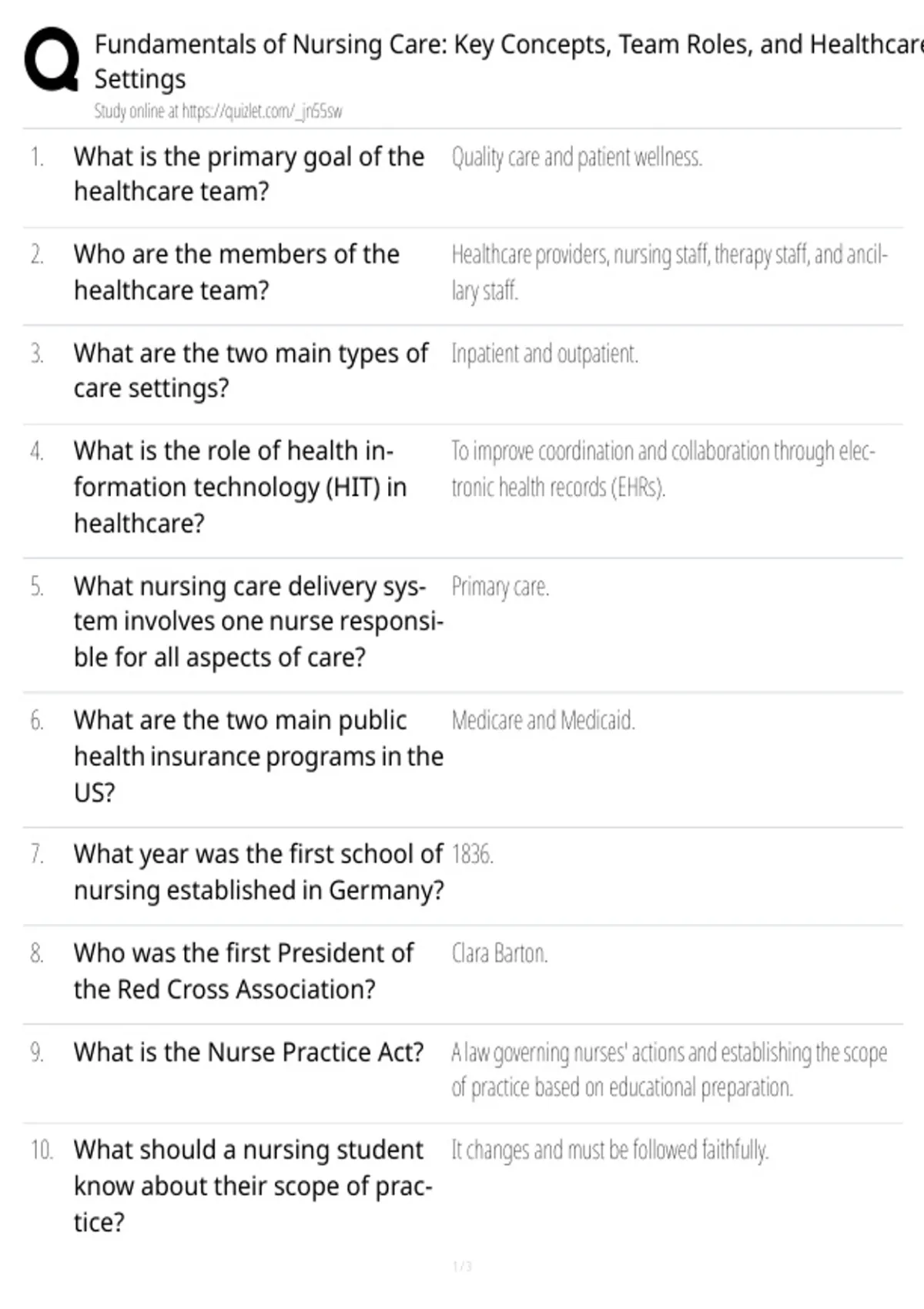Select the question about first nursing school in Germany
Viewport: 924px width, 1309px height.
pos(259,872)
